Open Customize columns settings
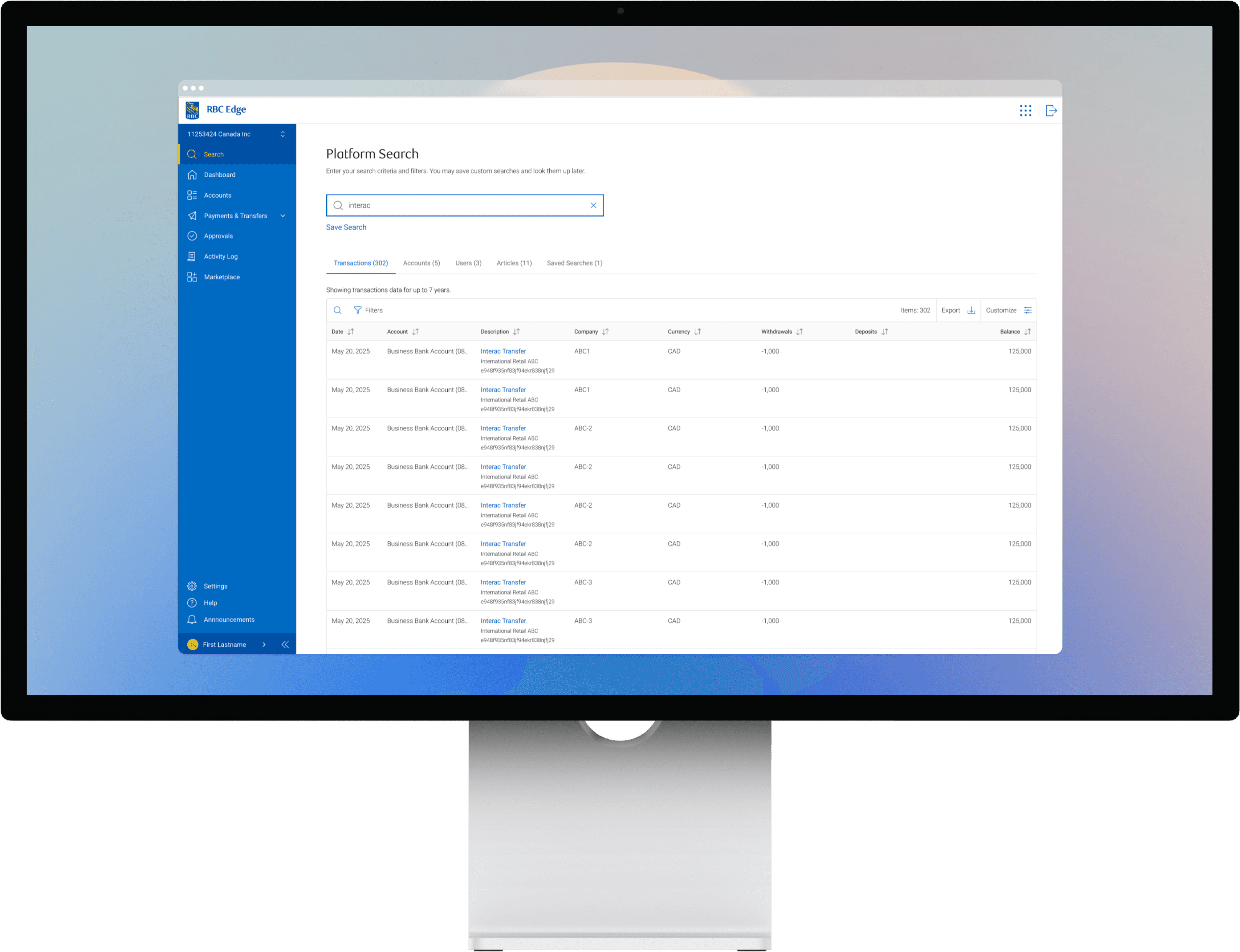Image resolution: width=1240 pixels, height=952 pixels. tap(1027, 310)
